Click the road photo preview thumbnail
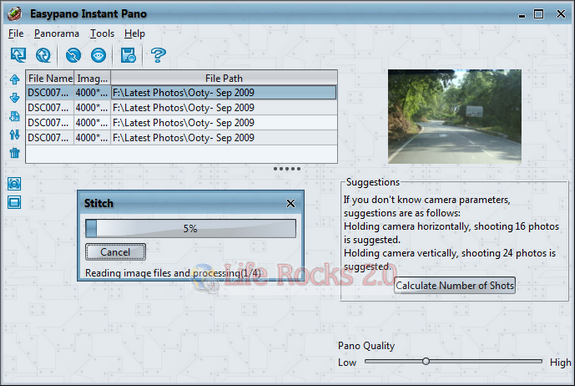The image size is (575, 386). 455,116
